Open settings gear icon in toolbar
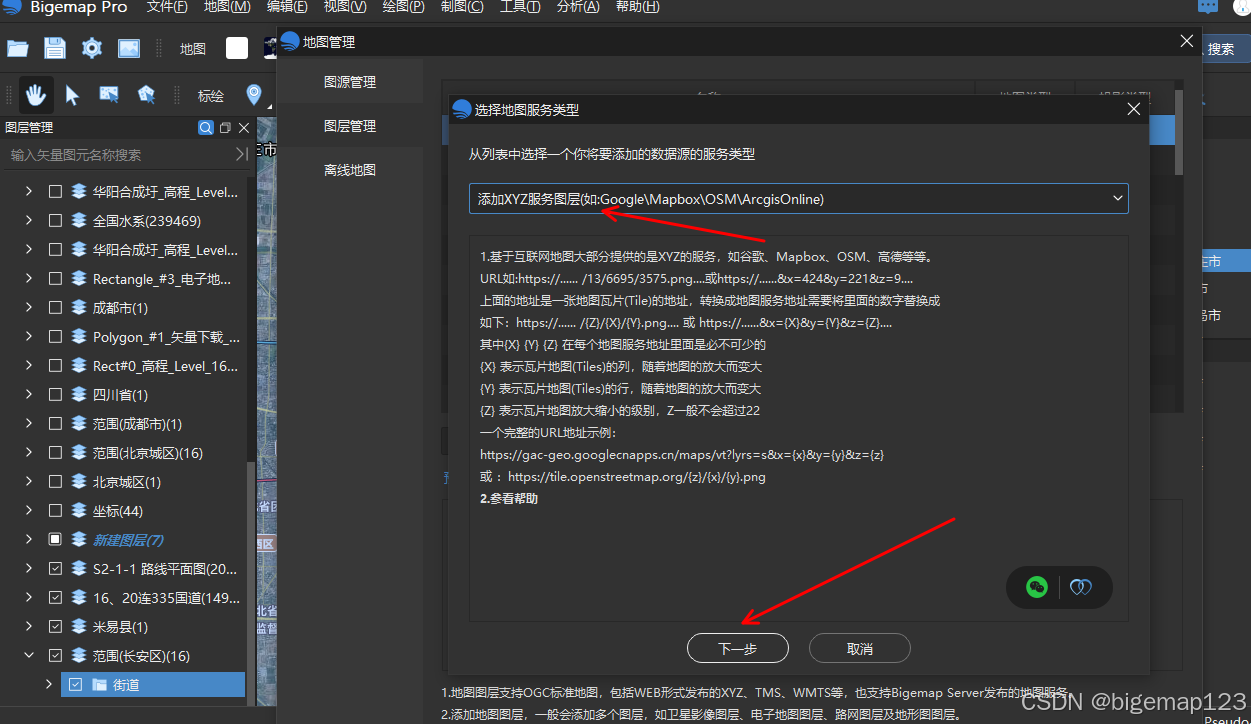 click(x=92, y=48)
